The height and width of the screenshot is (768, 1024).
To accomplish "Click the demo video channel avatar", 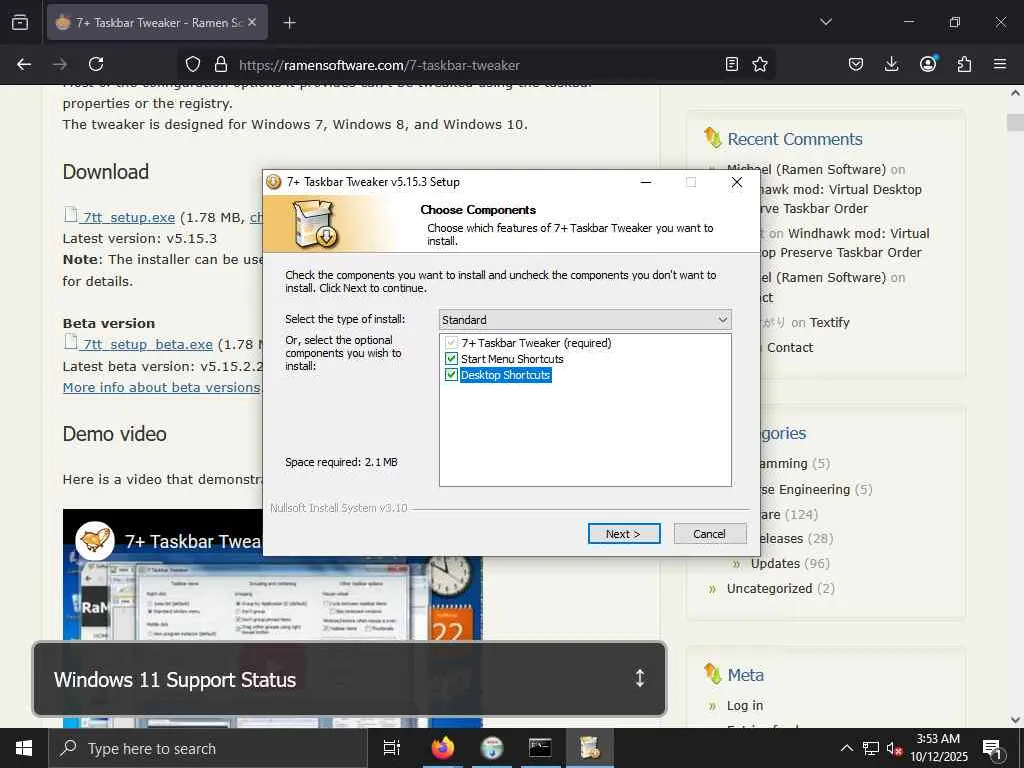I will pyautogui.click(x=95, y=541).
